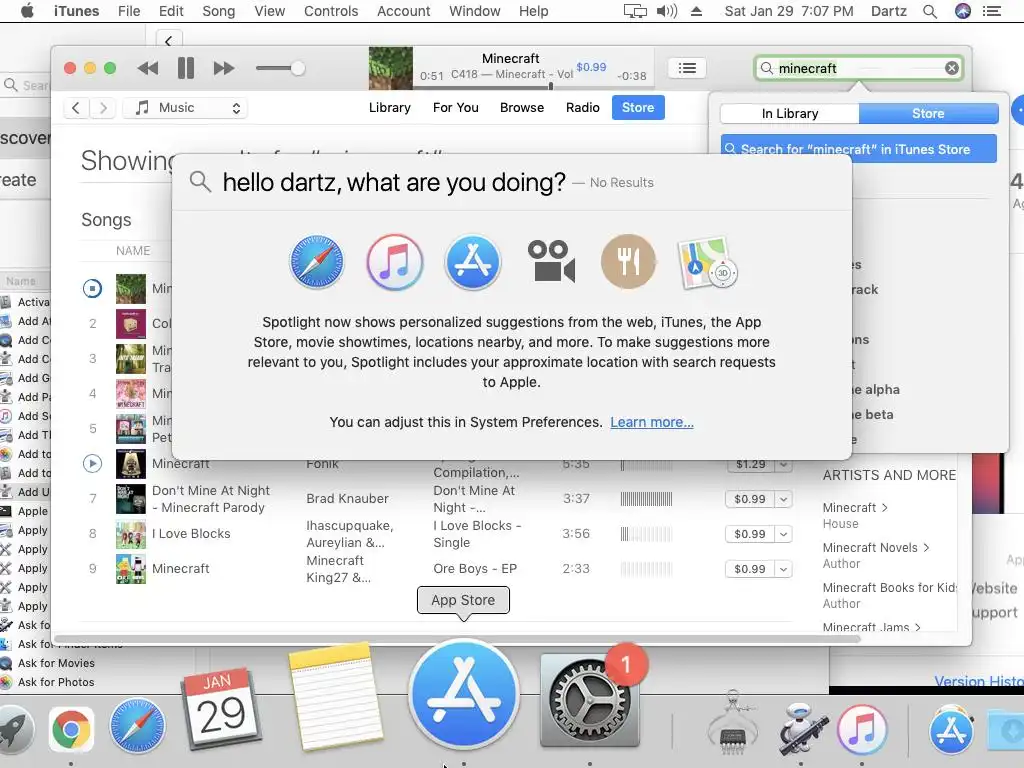This screenshot has width=1024, height=768.
Task: Open the Controls menu
Action: tap(331, 11)
